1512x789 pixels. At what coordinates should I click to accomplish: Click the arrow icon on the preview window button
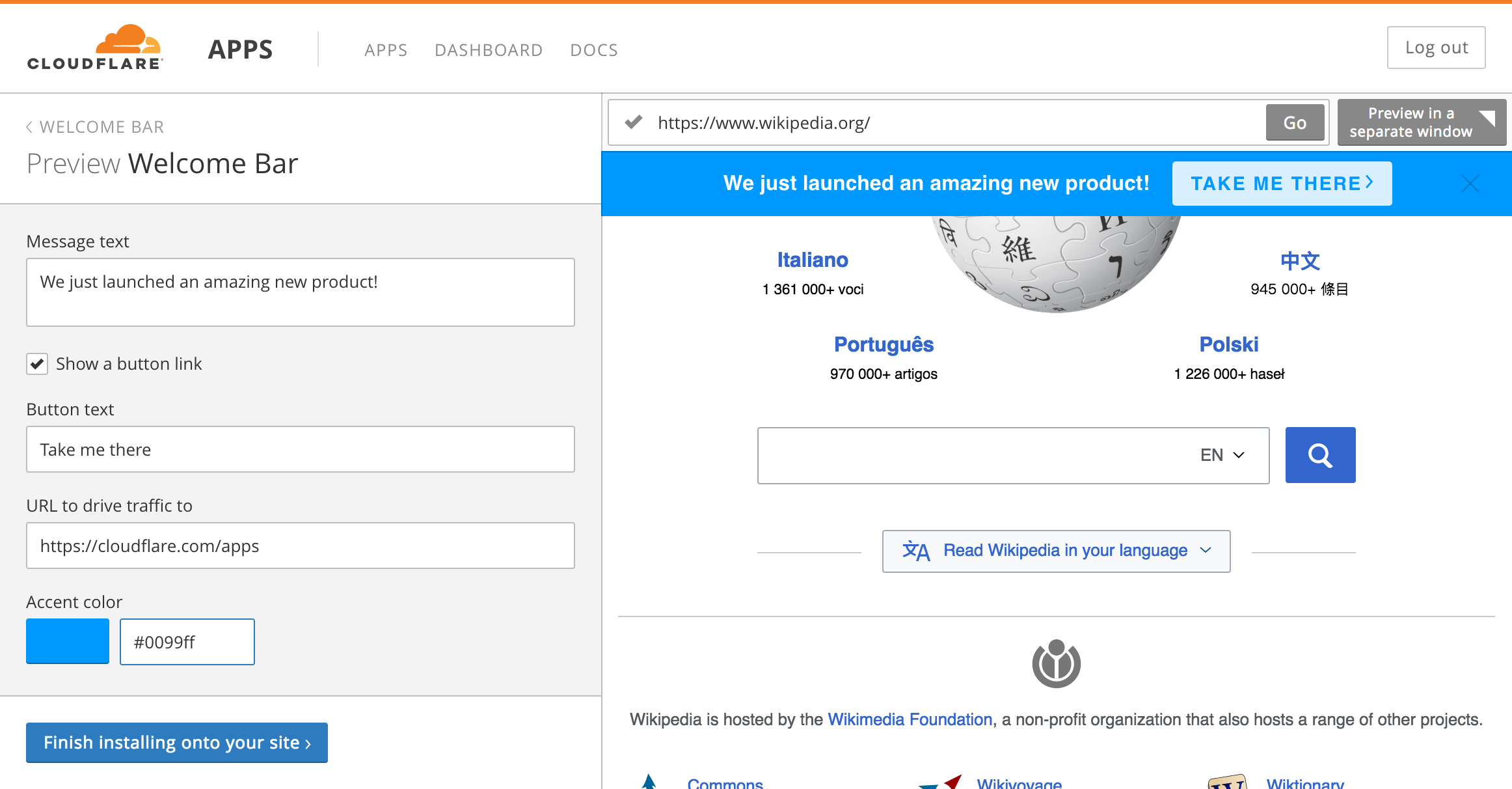click(1487, 118)
